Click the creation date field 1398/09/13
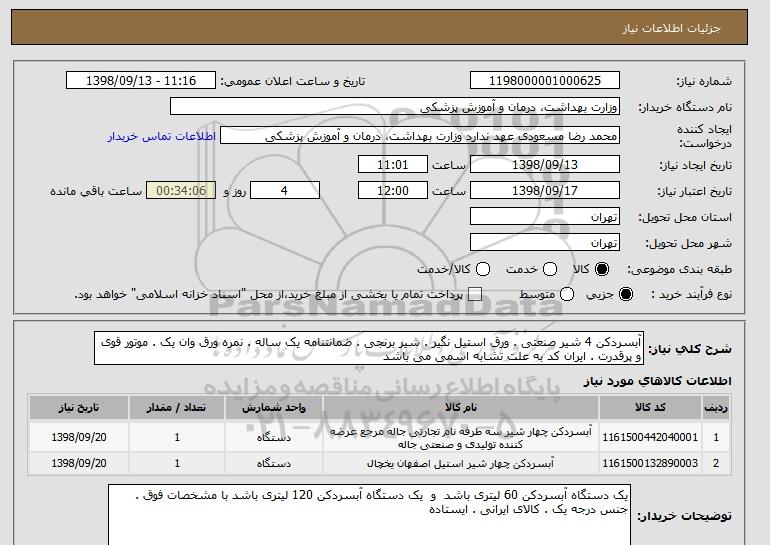The image size is (770, 545). click(545, 164)
